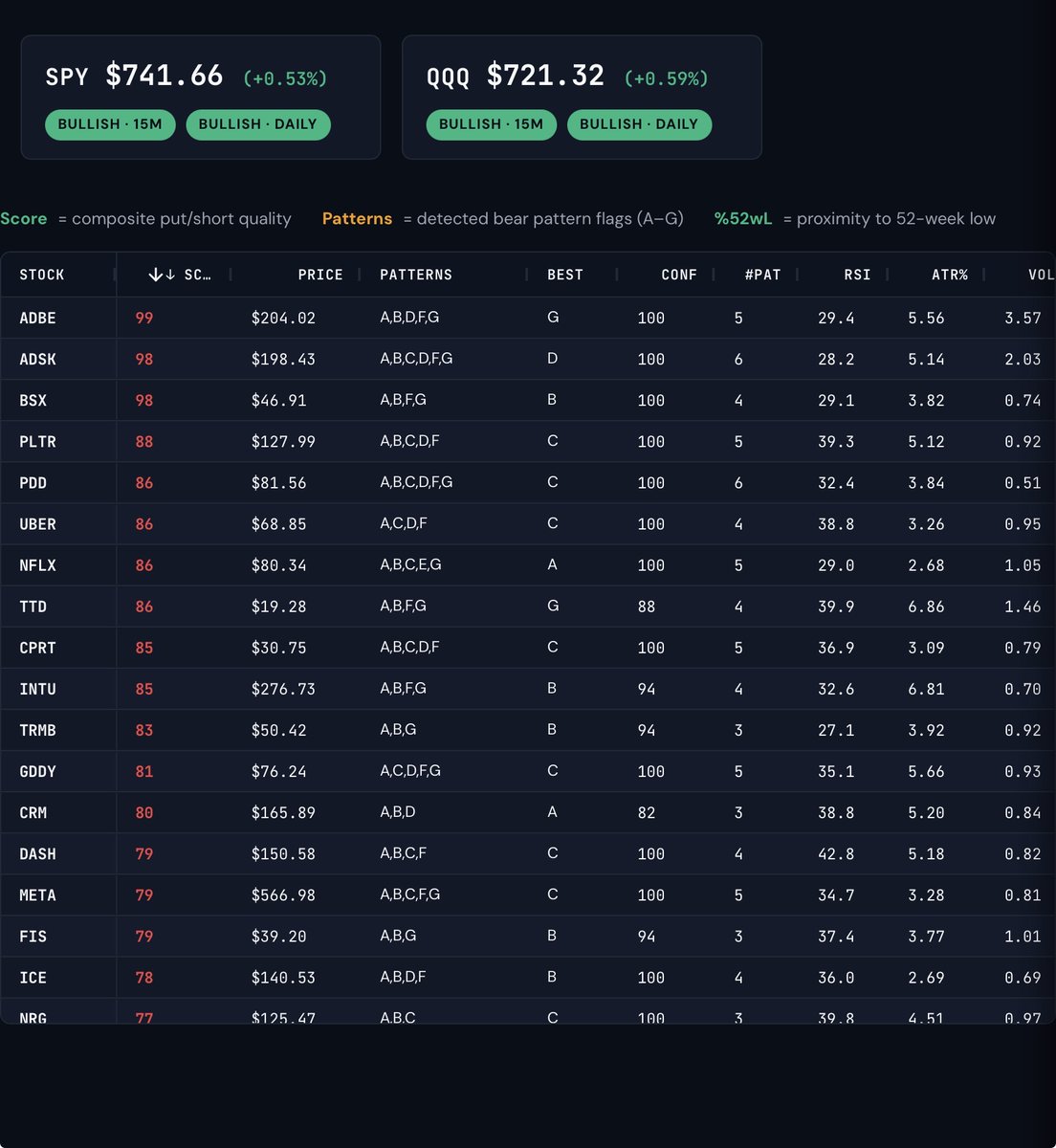Click ADBE's VOL value 3.57
The width and height of the screenshot is (1056, 1148).
1023,318
